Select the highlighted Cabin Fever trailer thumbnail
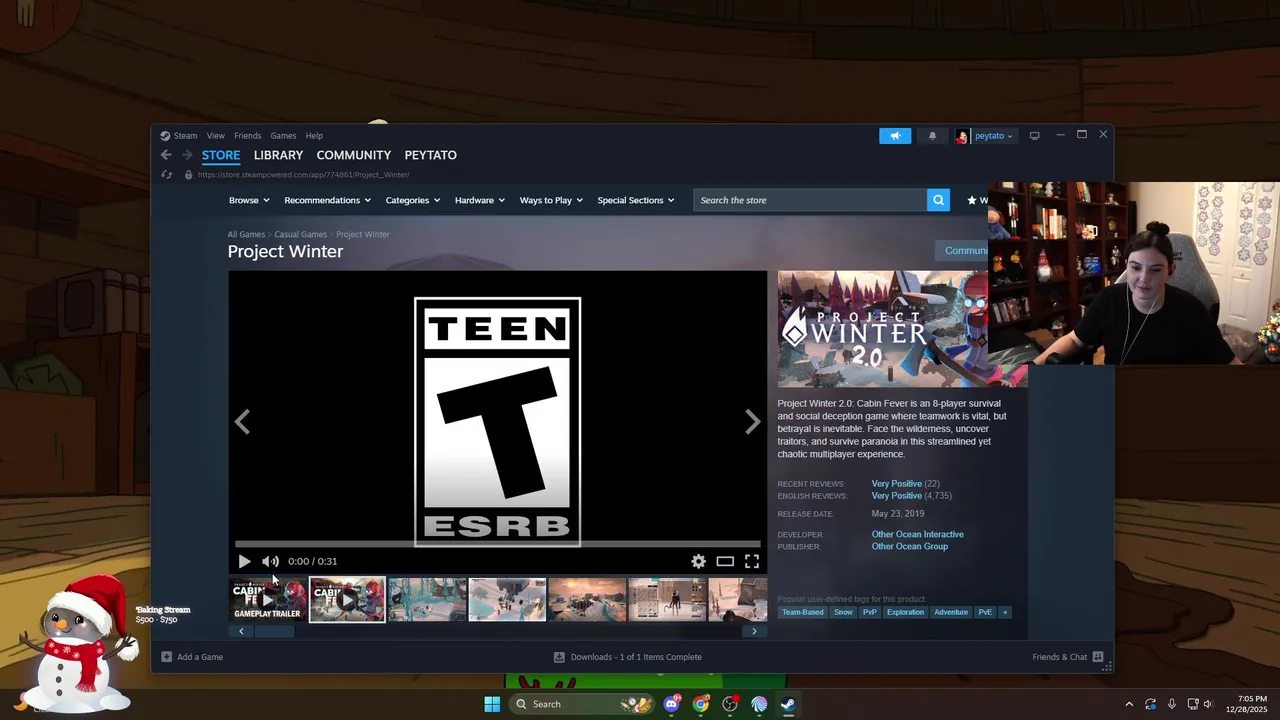Screen dimensions: 1280x720 347,600
